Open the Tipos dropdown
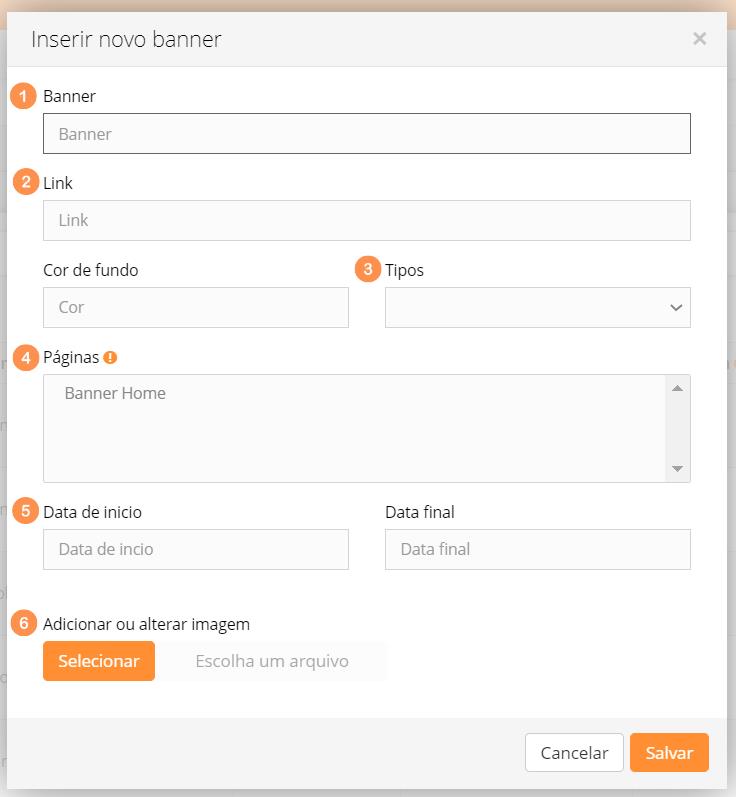Viewport: 736px width, 797px height. (537, 308)
